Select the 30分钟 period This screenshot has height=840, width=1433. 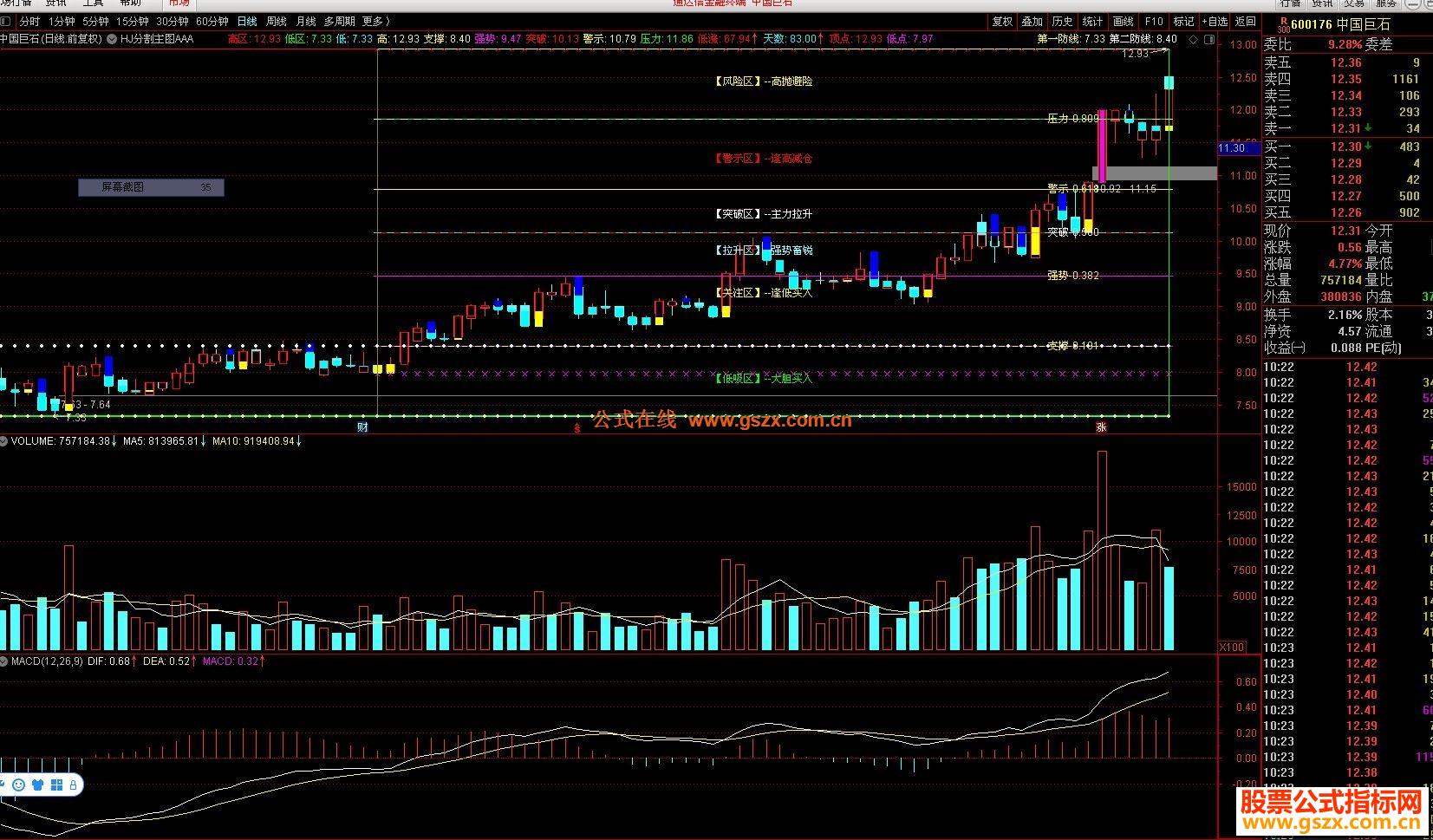pyautogui.click(x=173, y=22)
